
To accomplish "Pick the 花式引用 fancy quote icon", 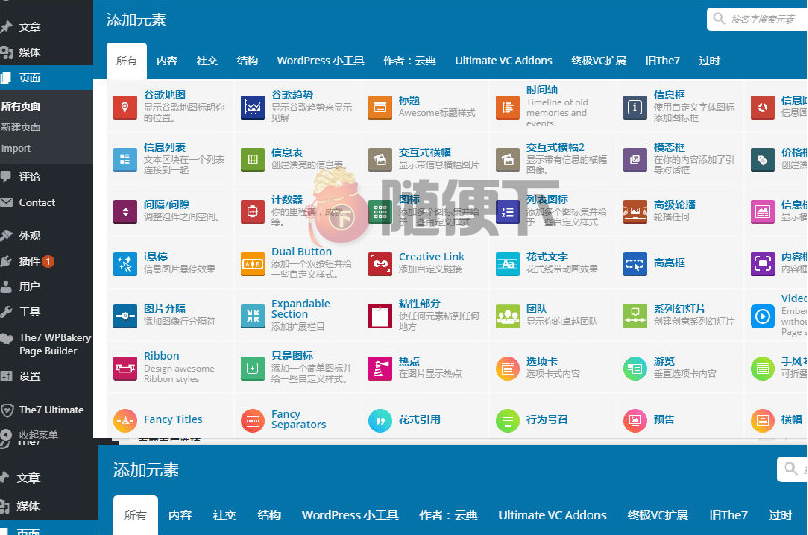I will click(380, 421).
